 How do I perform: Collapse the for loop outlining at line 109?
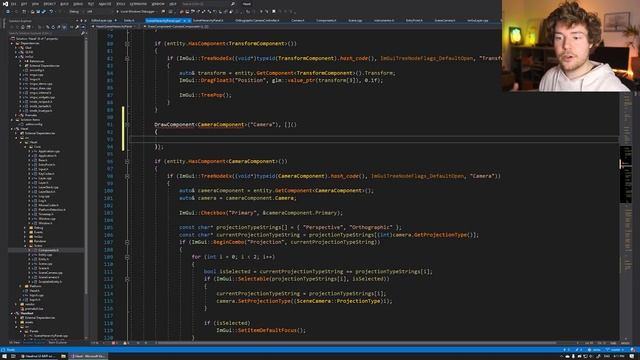tap(127, 257)
